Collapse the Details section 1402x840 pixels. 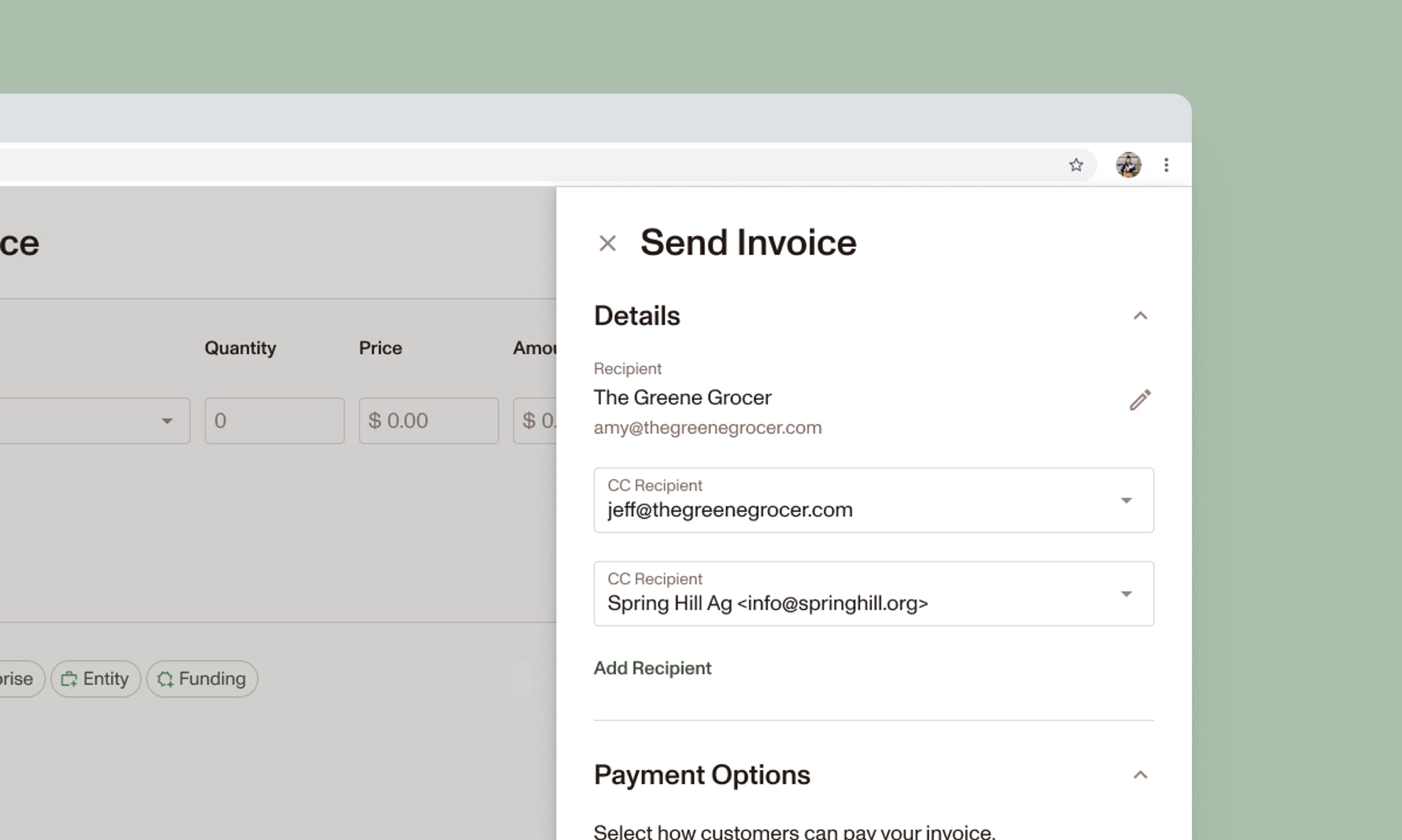[1140, 316]
